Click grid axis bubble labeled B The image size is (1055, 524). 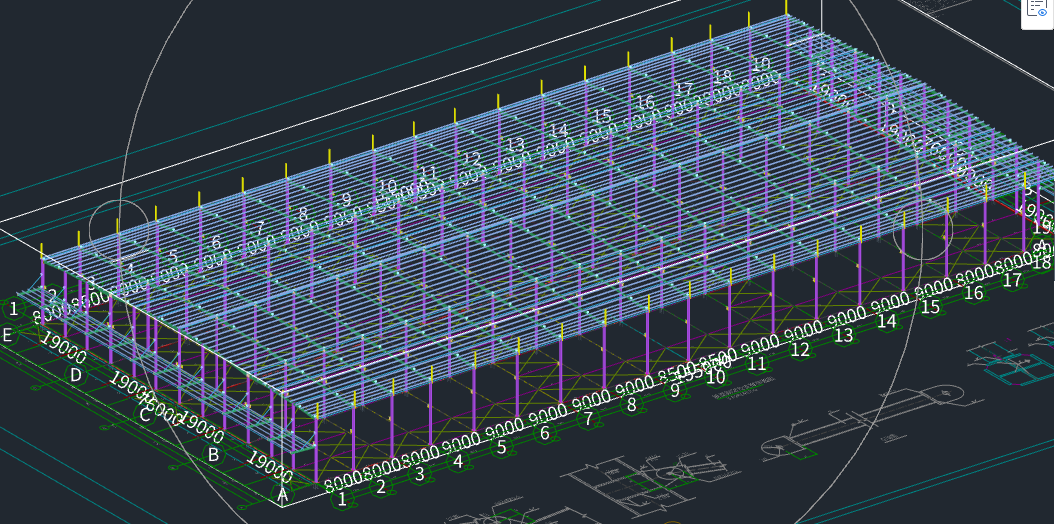(213, 455)
